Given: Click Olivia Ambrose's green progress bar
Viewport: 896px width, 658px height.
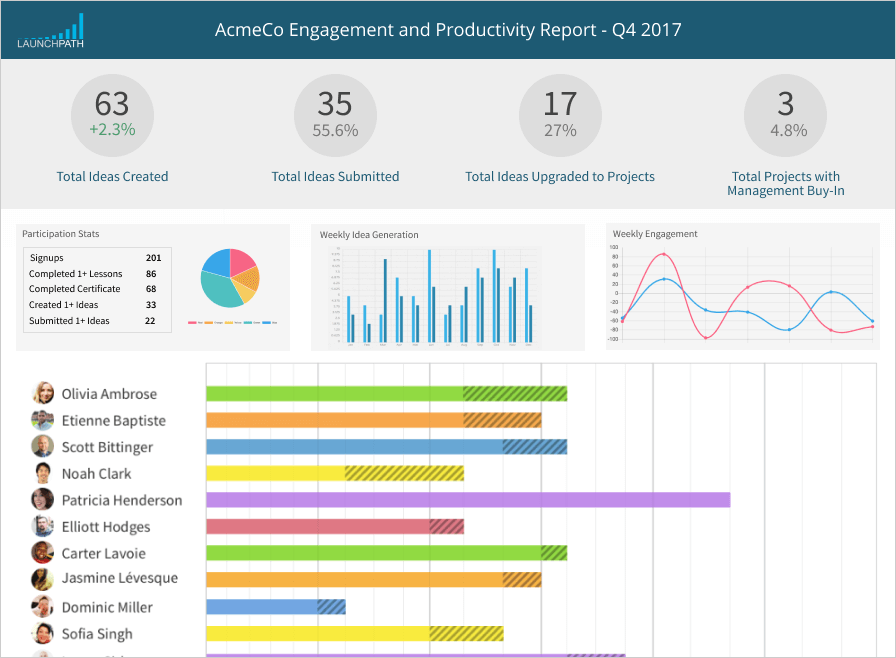Looking at the screenshot, I should point(387,394).
